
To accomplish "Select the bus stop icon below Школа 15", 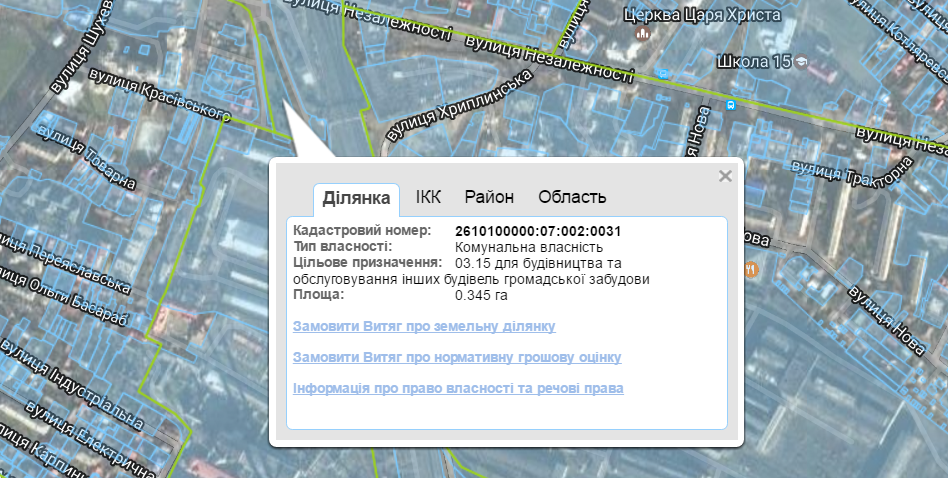I will (x=732, y=104).
